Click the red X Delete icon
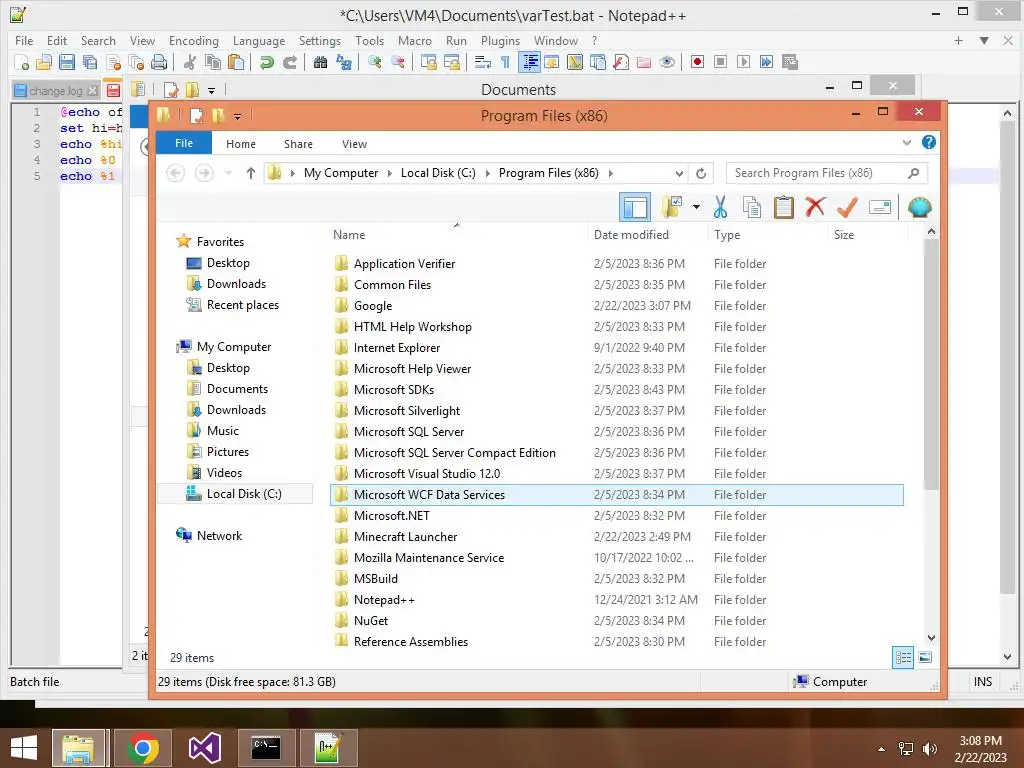This screenshot has width=1024, height=768. tap(815, 208)
